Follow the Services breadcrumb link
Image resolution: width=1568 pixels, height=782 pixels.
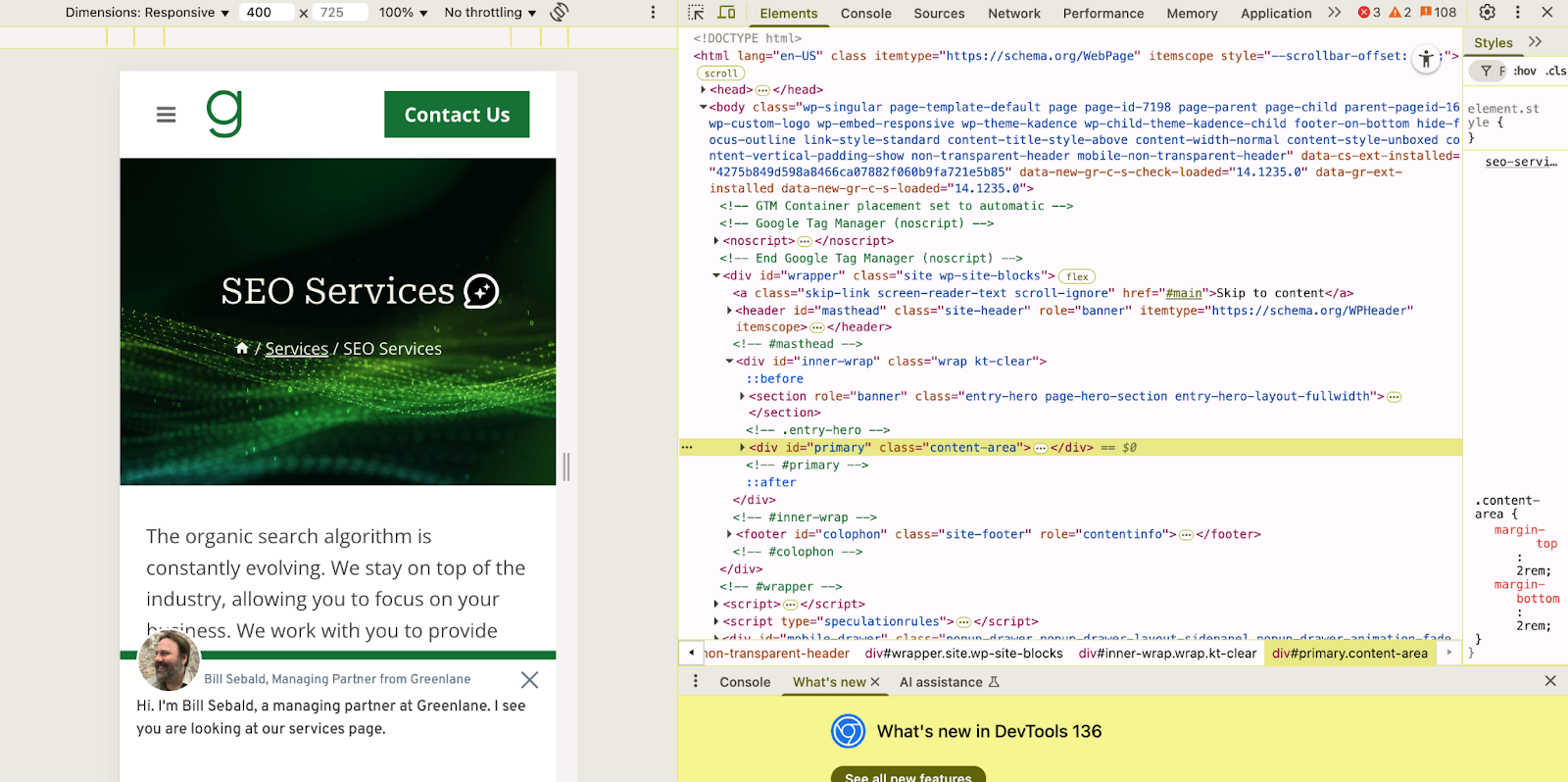coord(297,349)
